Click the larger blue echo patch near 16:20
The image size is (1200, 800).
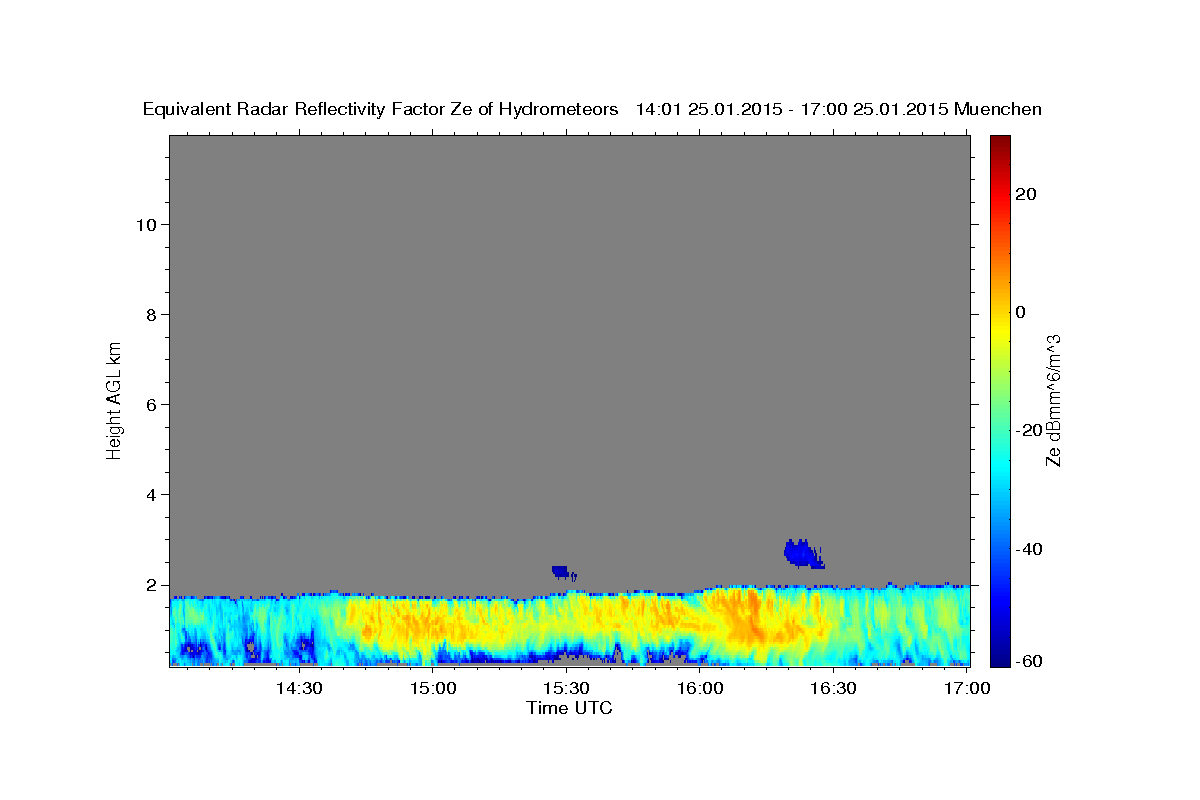point(803,553)
